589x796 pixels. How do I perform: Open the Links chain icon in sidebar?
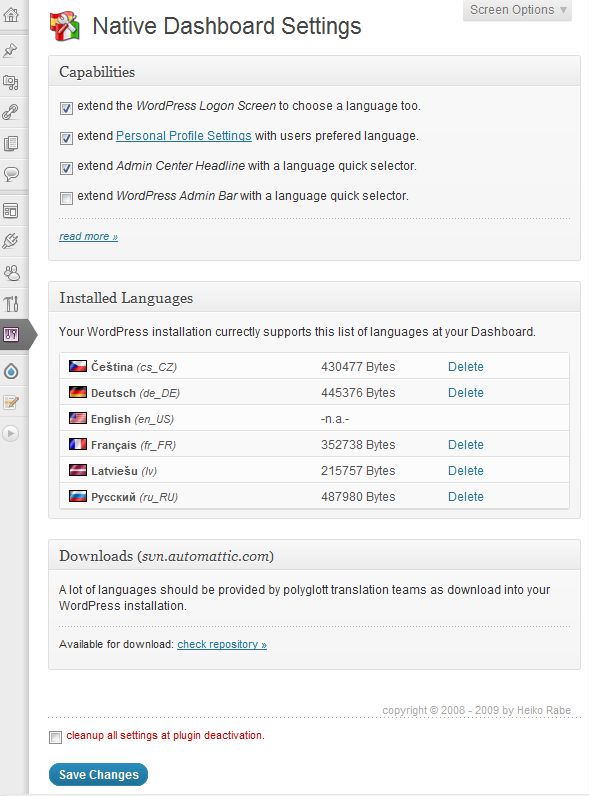[x=11, y=112]
